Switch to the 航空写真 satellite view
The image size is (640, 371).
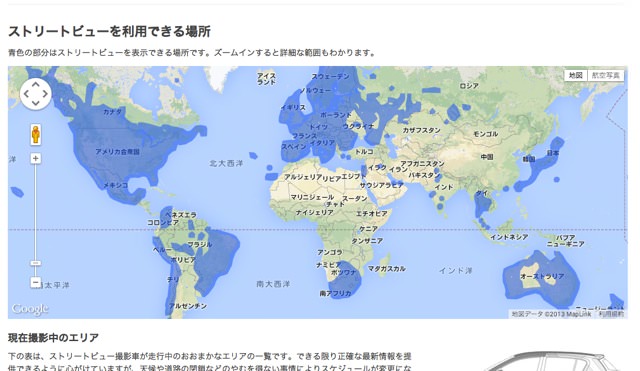605,76
